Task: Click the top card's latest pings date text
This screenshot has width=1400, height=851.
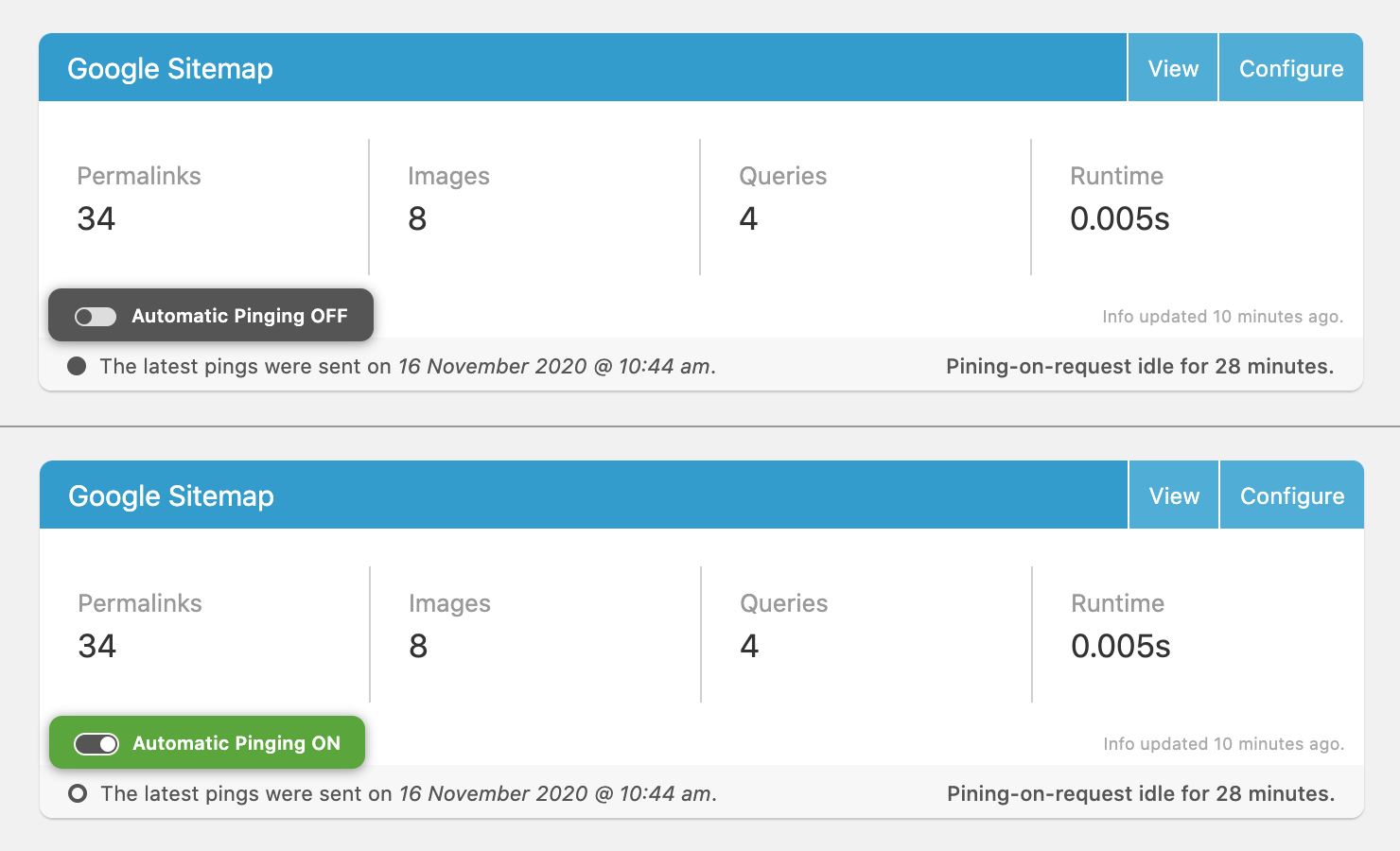Action: pos(556,367)
